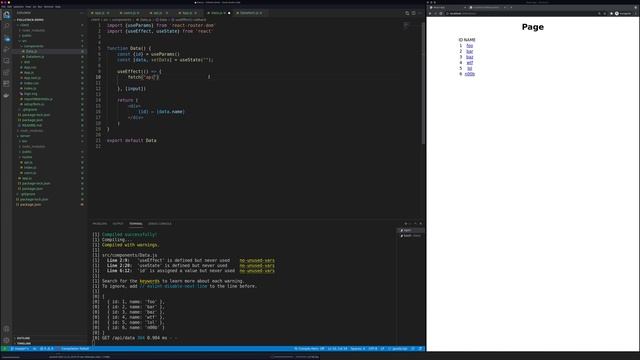The width and height of the screenshot is (640, 360).
Task: Open reportWebVitals.js in the file tree
Action: click(x=38, y=99)
